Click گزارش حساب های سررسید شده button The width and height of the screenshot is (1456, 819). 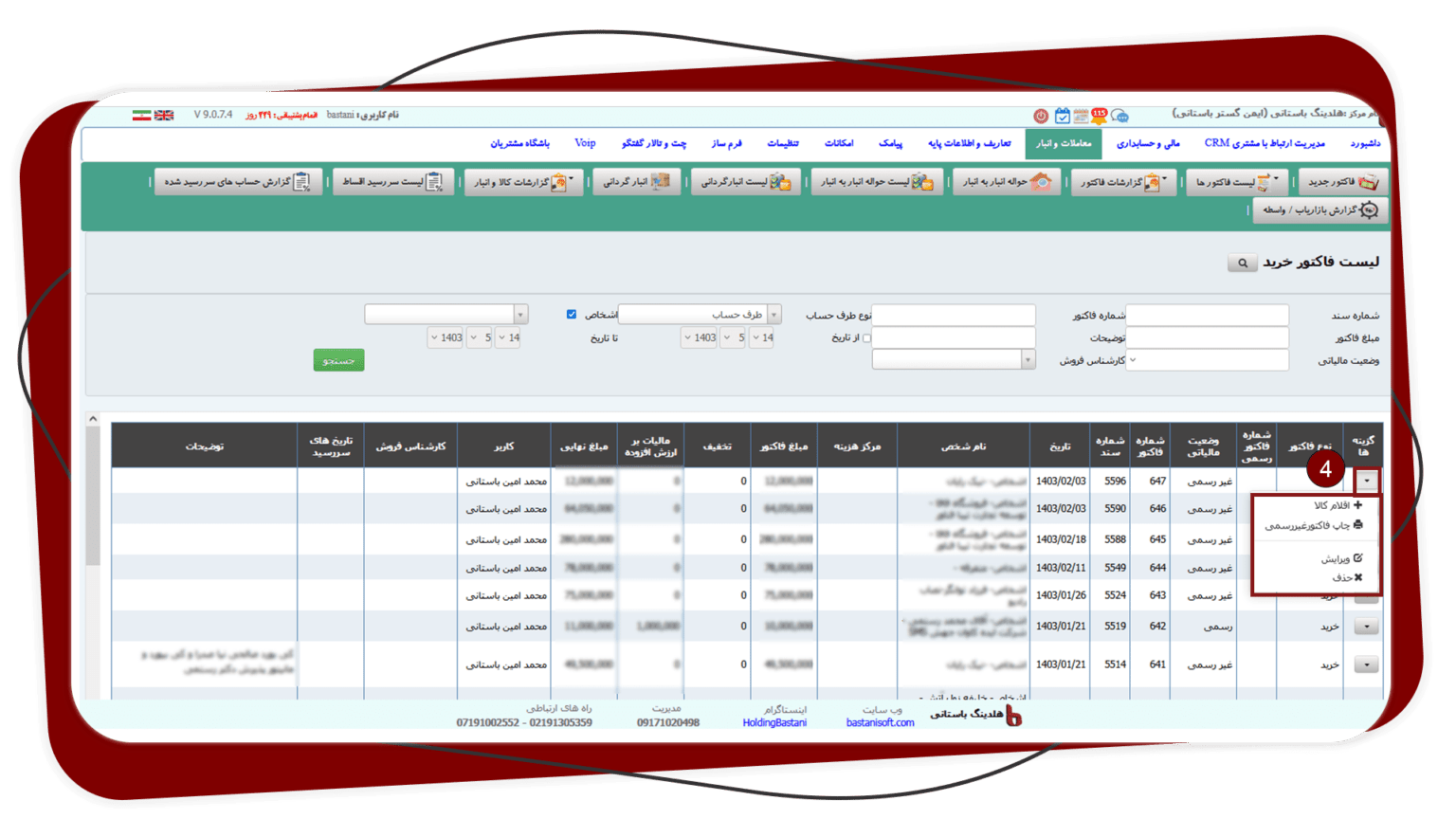pos(237,182)
